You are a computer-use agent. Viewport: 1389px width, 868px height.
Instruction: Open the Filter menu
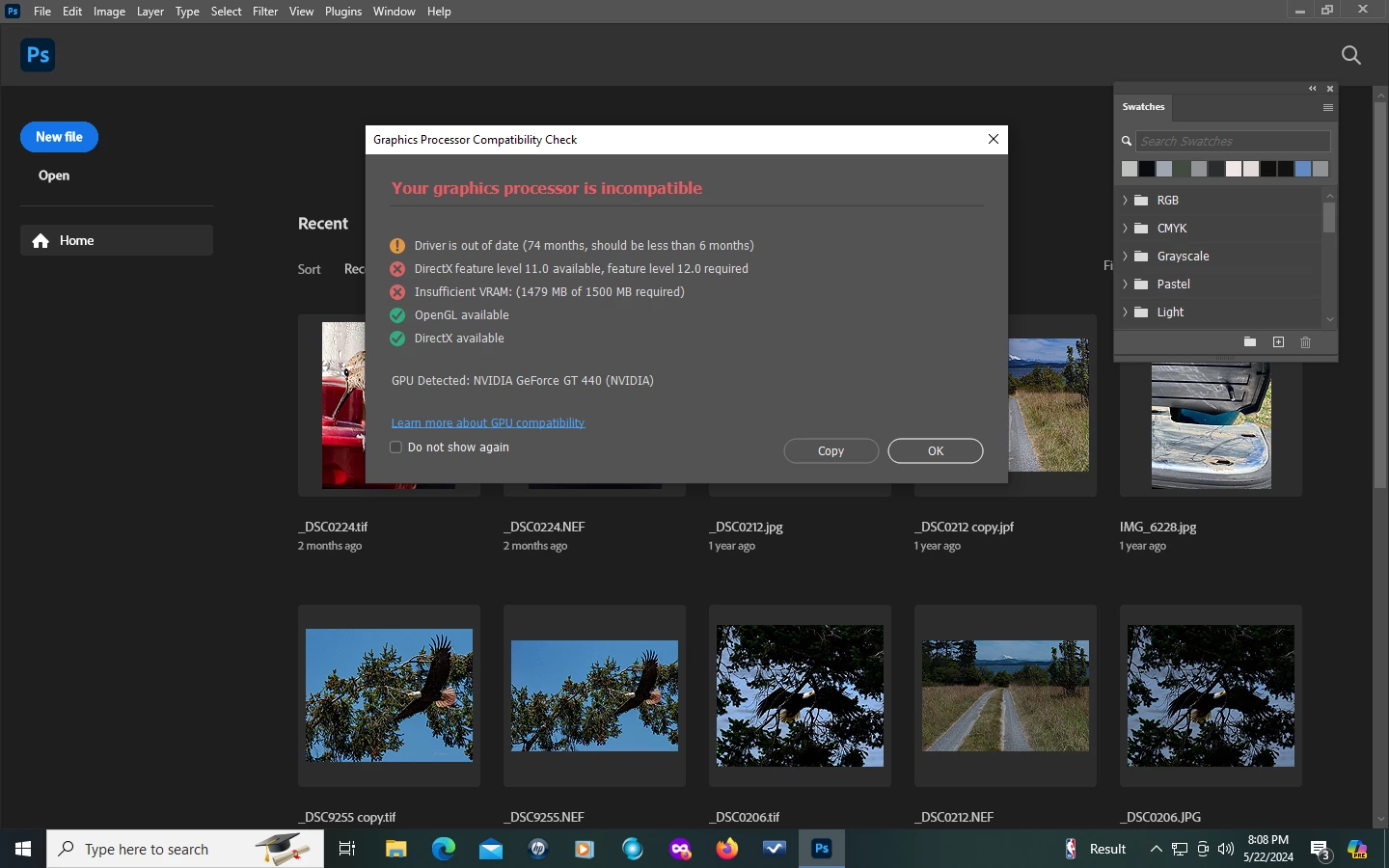pyautogui.click(x=265, y=12)
